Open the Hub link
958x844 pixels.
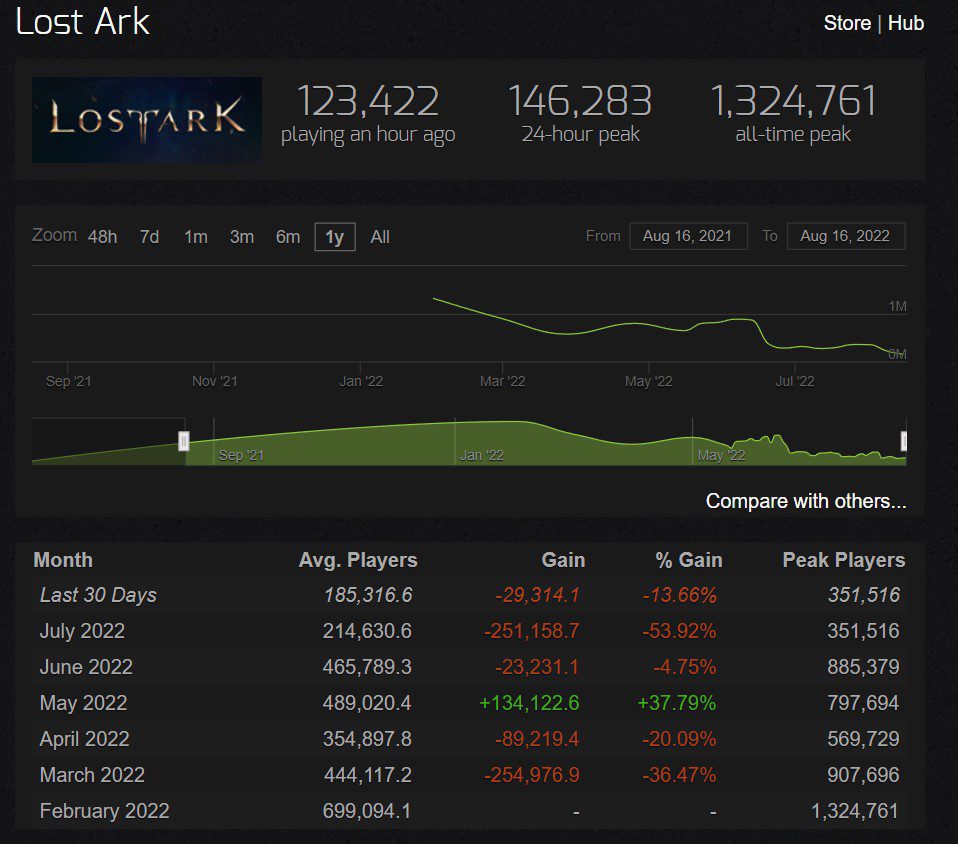pos(906,23)
